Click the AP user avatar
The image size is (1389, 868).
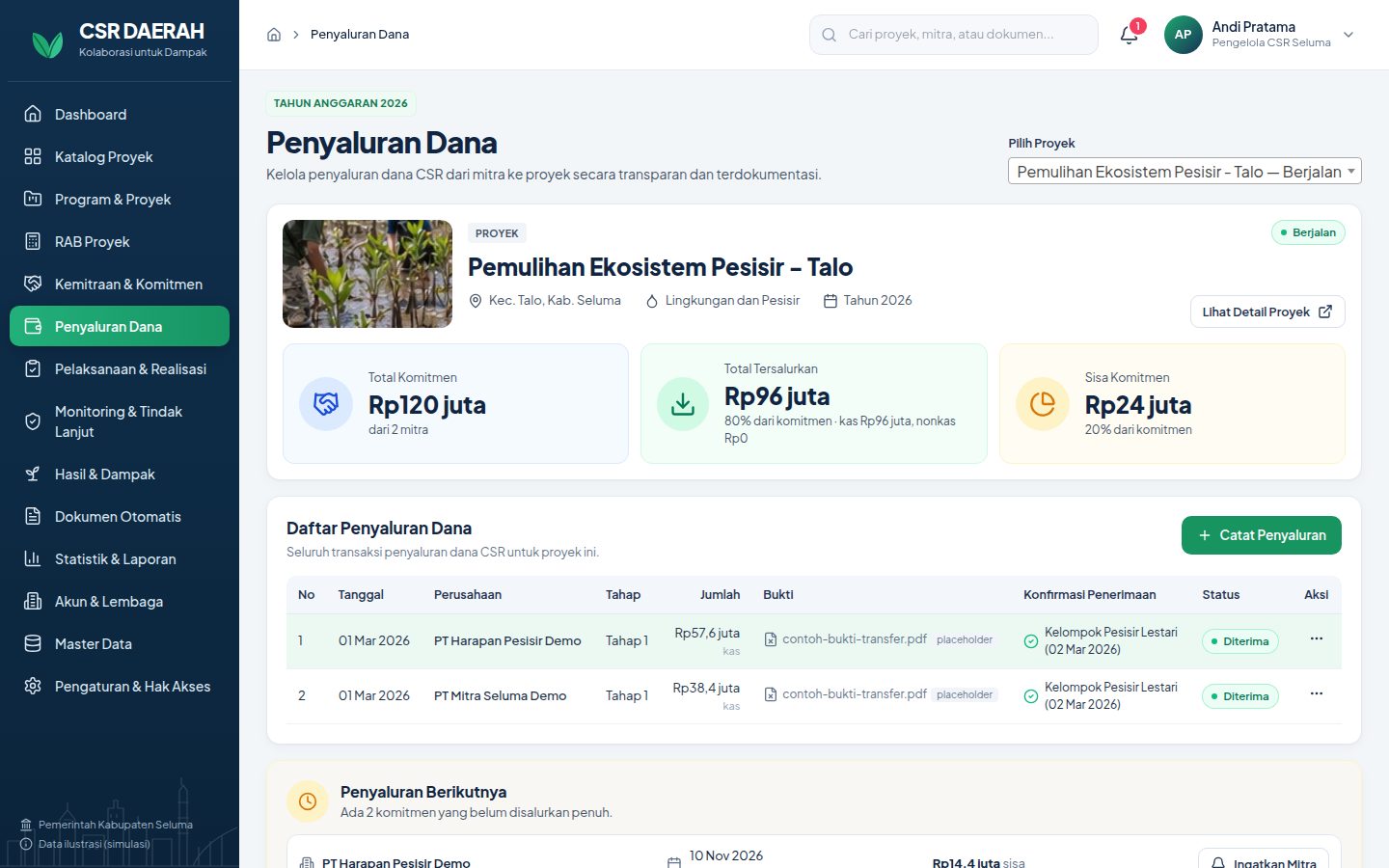tap(1184, 35)
